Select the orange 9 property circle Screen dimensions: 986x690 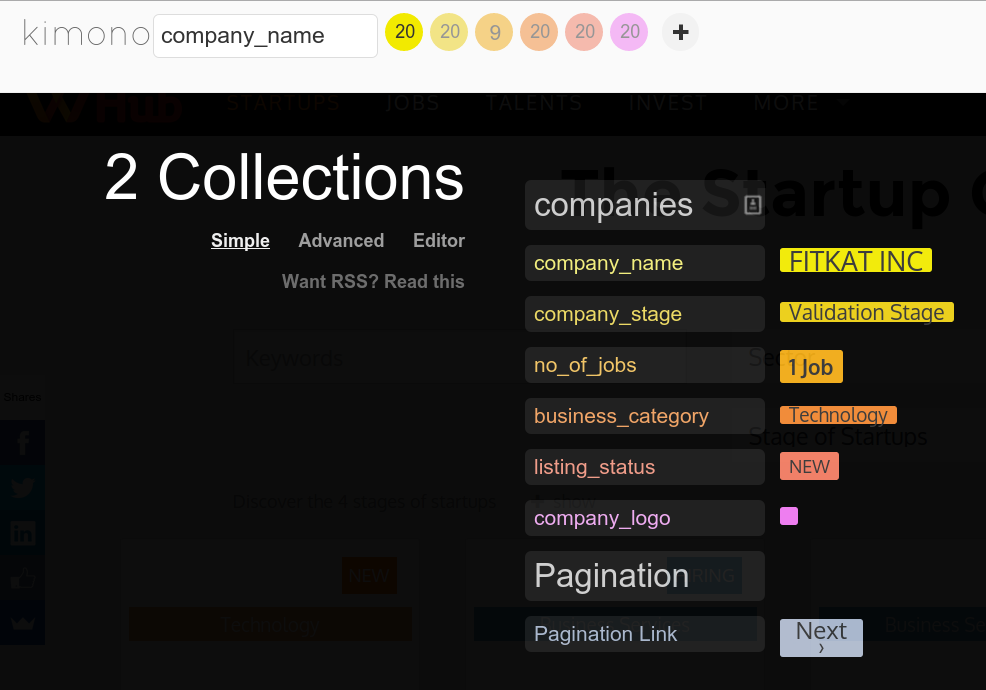pyautogui.click(x=494, y=32)
